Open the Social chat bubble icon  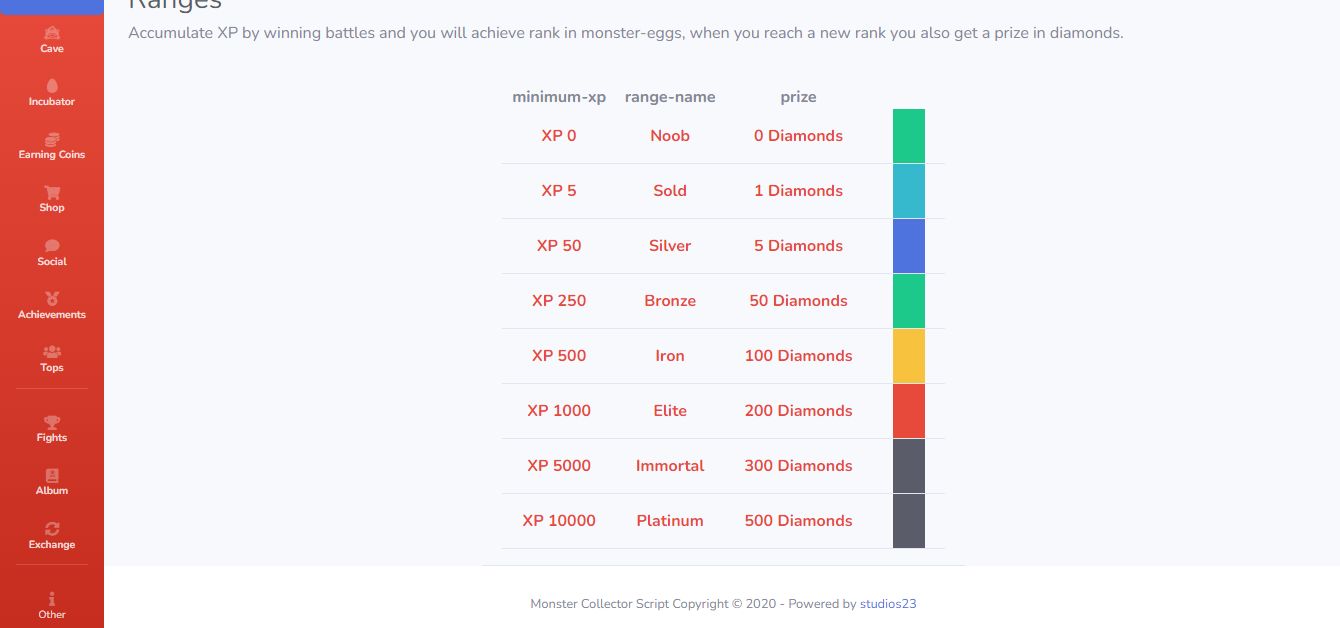(52, 246)
